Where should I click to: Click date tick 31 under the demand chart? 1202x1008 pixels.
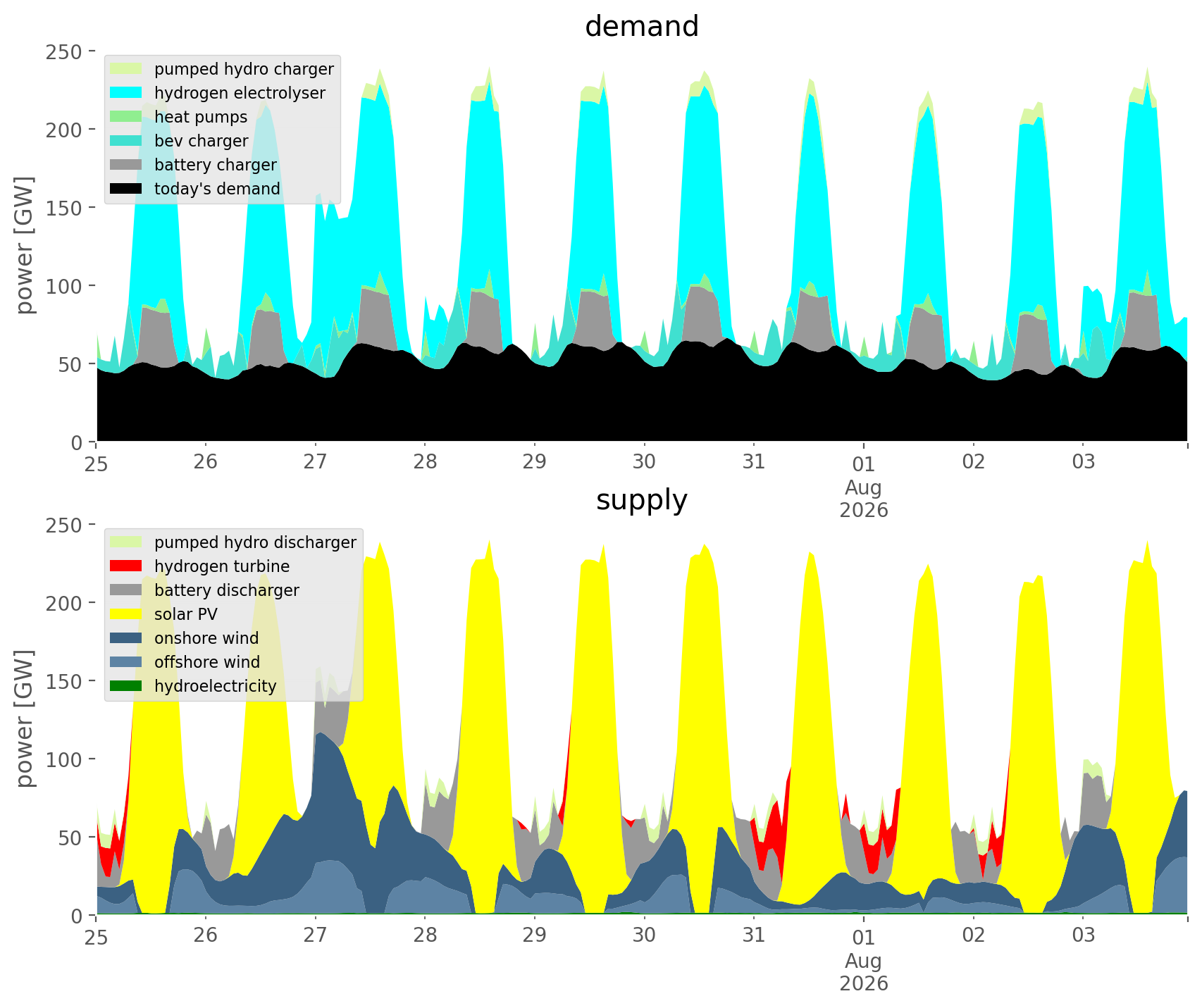point(754,462)
